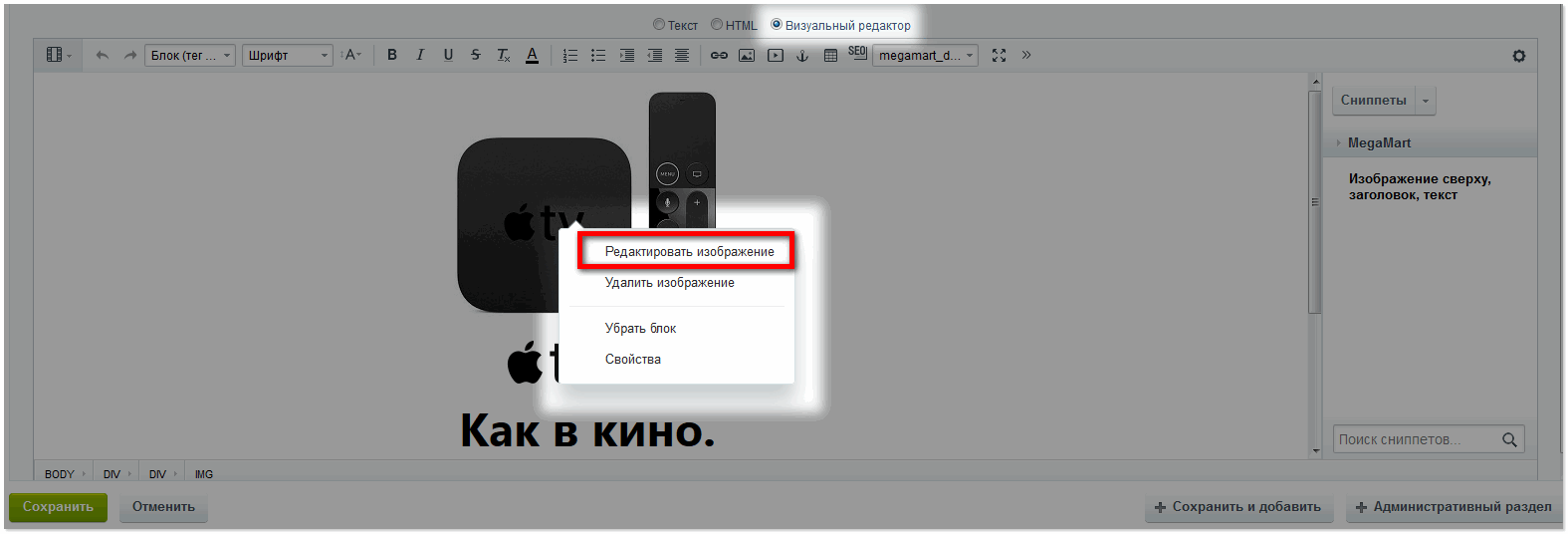Toggle italic formatting
Viewport: 1568px width, 534px height.
click(420, 55)
